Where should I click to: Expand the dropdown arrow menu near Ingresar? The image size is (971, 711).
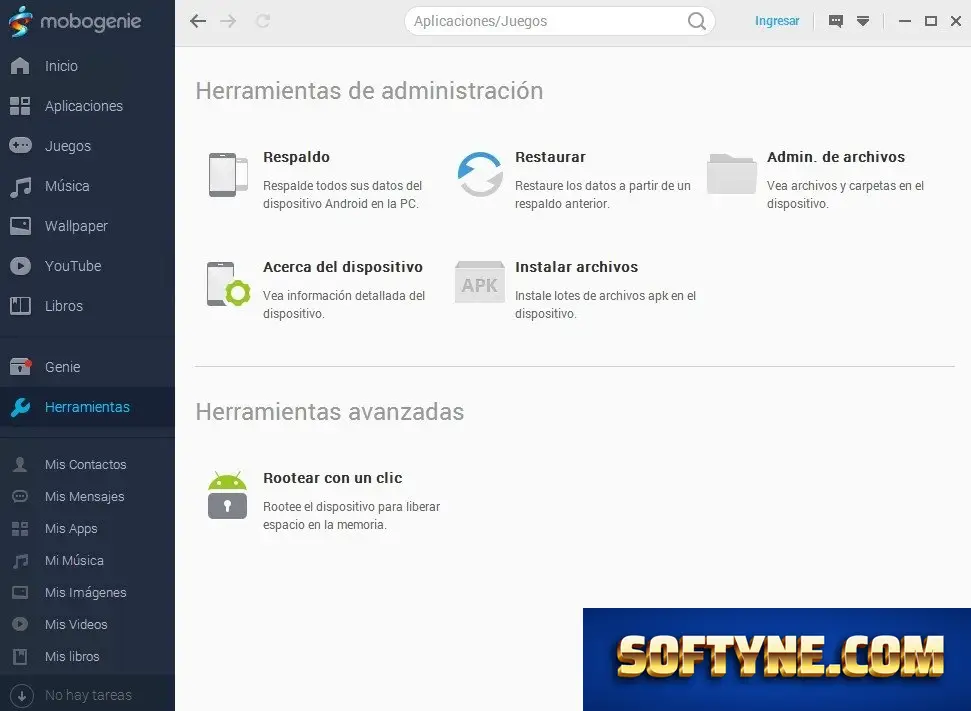tap(863, 21)
